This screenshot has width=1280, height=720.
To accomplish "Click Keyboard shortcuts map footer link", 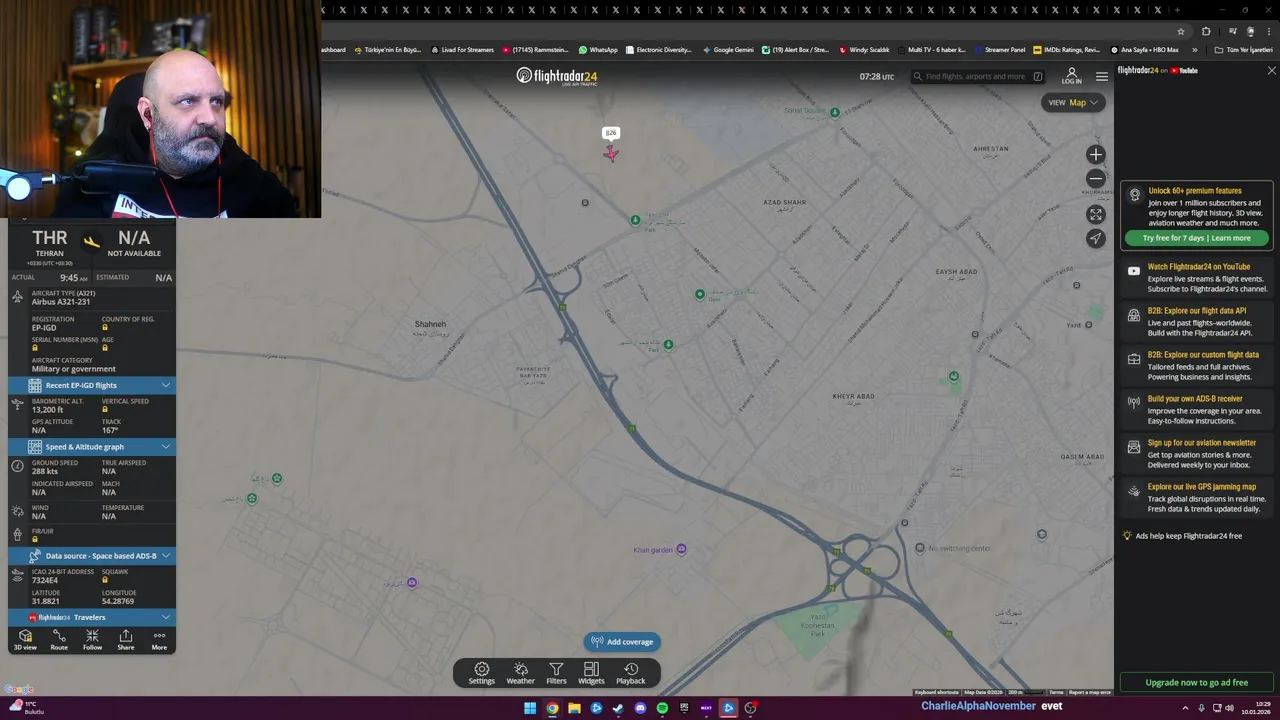I will [936, 692].
